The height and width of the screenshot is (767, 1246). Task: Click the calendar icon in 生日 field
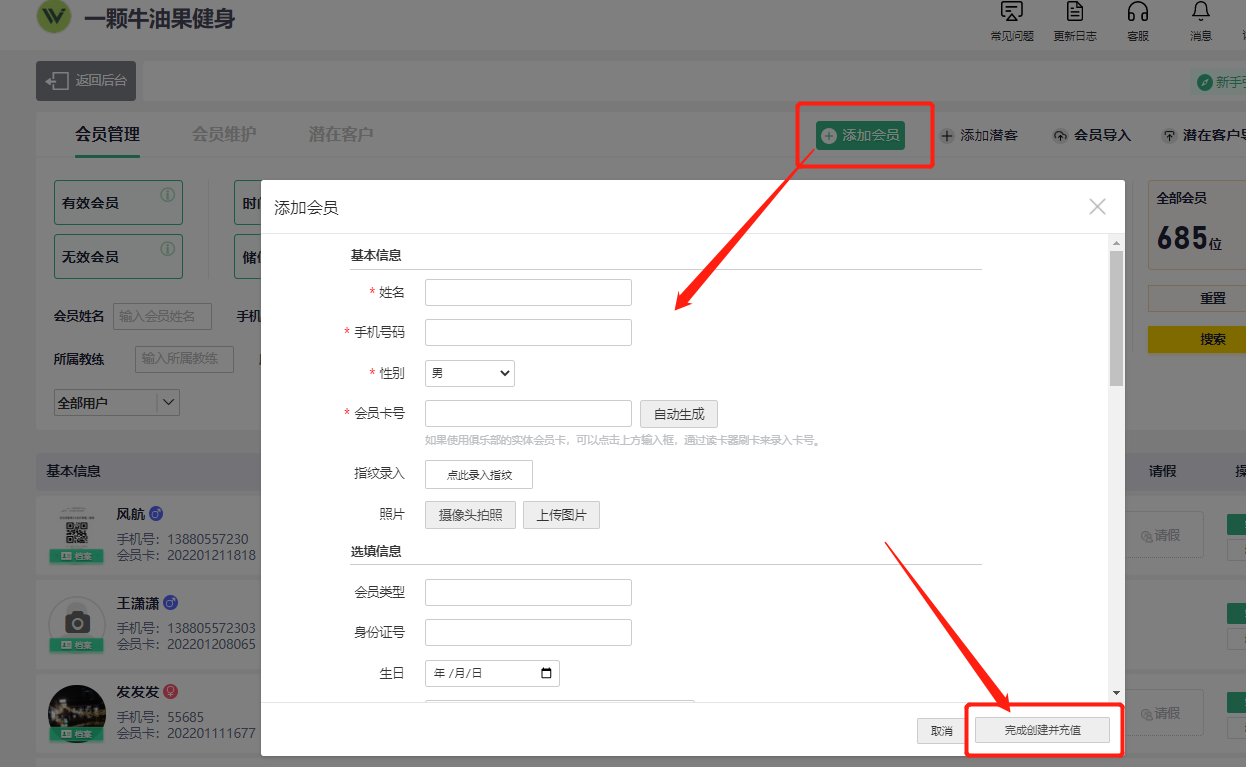pos(546,673)
